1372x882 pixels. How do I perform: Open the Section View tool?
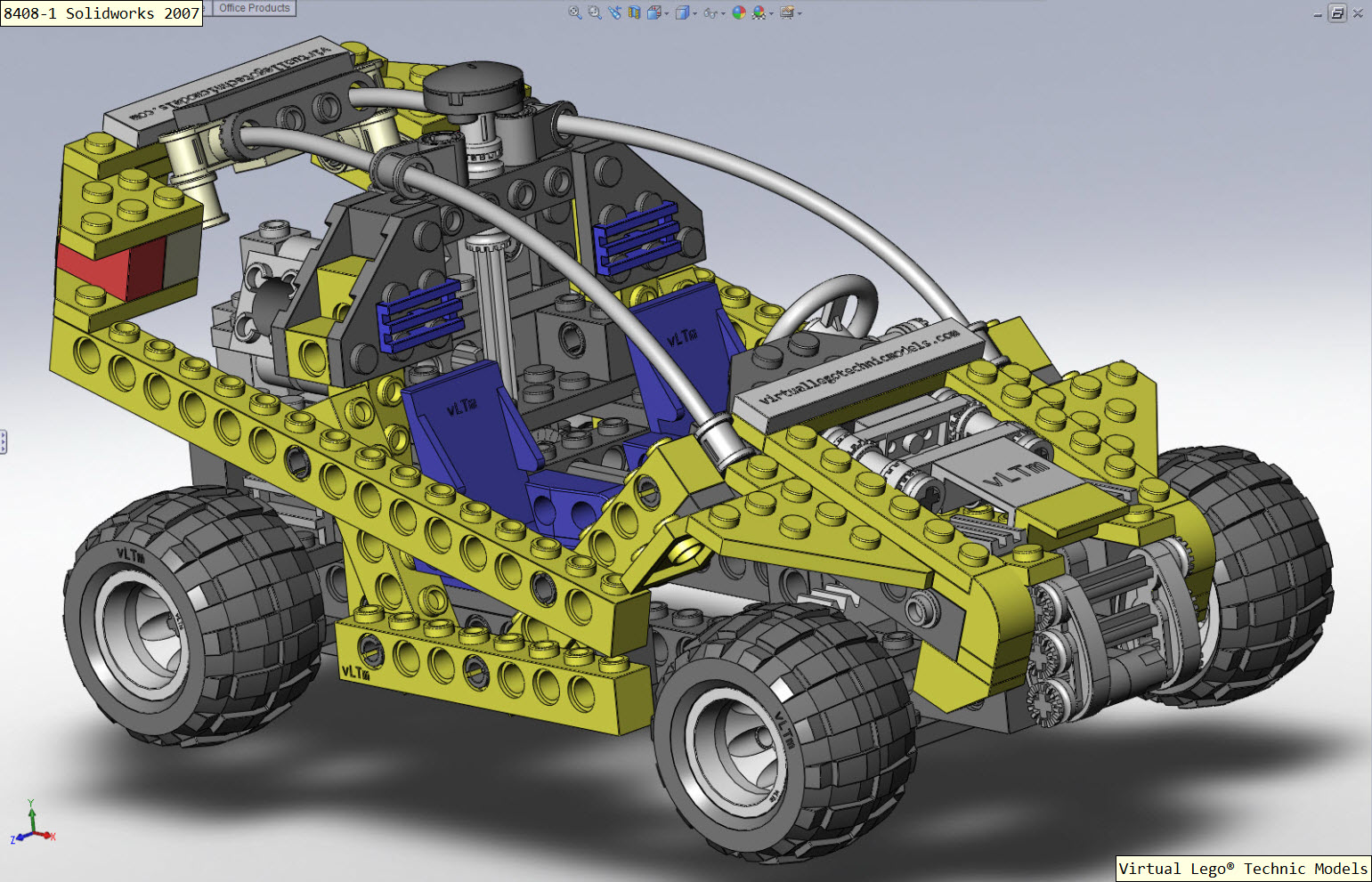pyautogui.click(x=634, y=12)
